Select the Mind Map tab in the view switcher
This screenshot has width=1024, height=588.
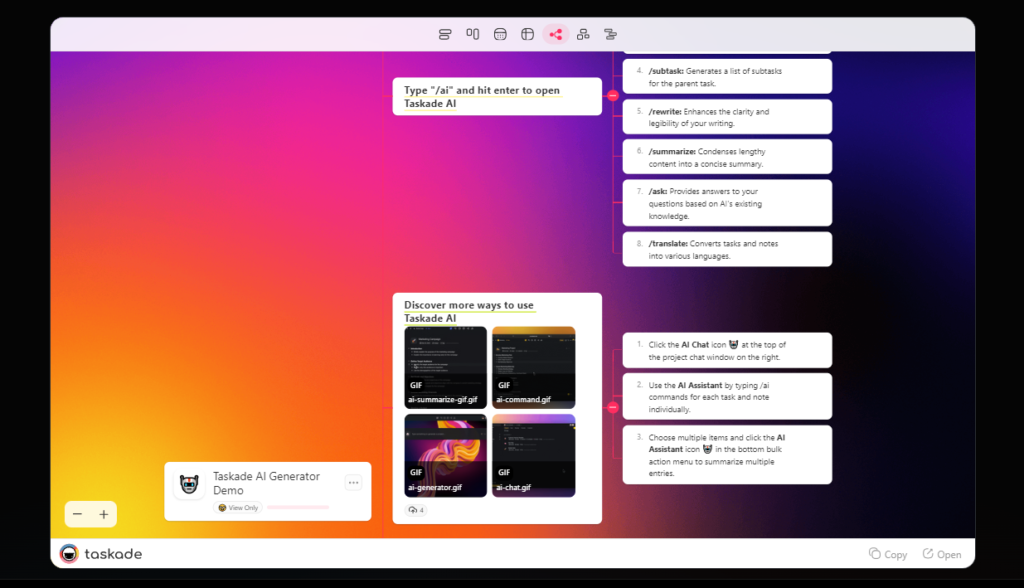[555, 33]
